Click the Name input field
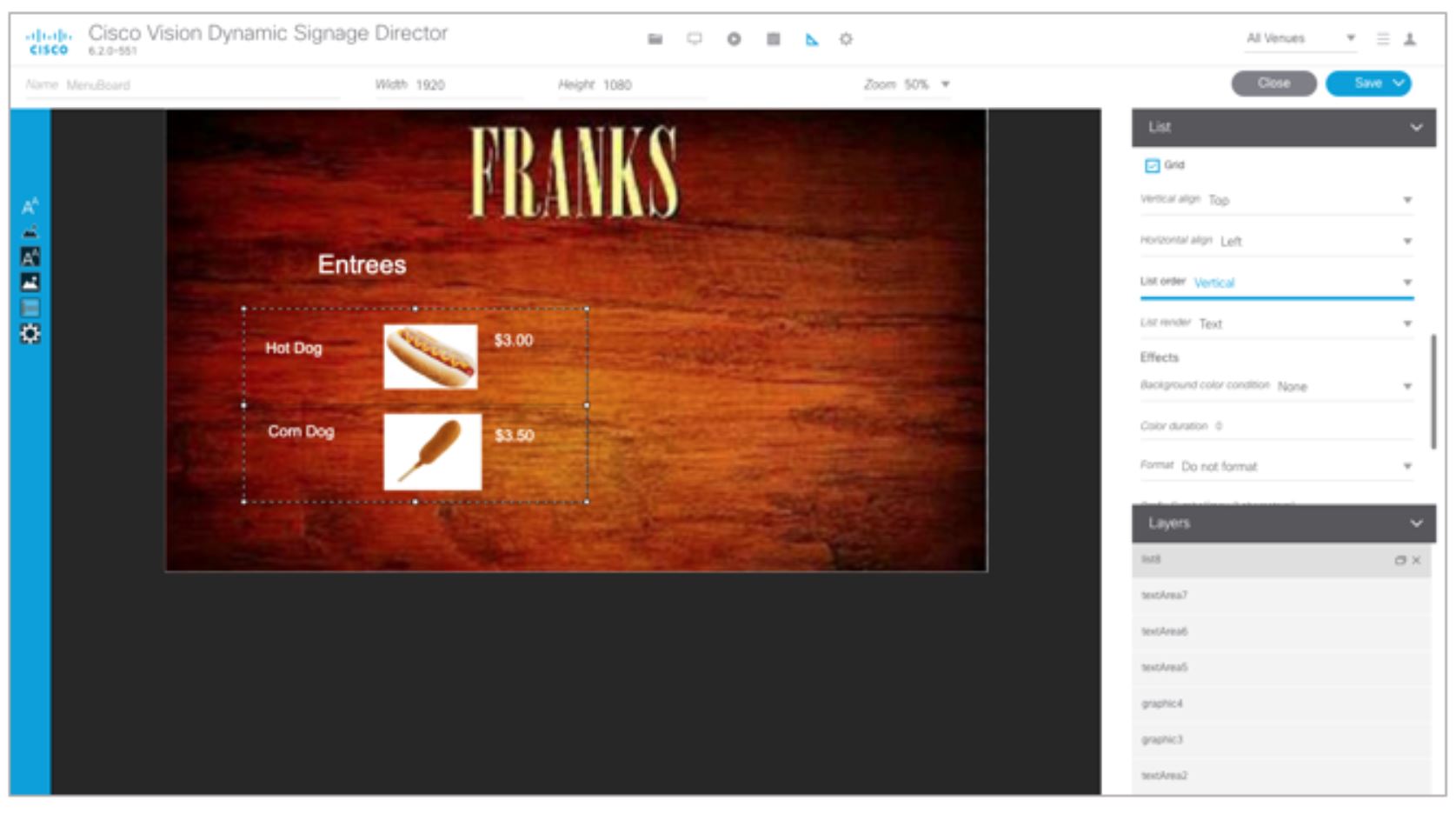 [183, 85]
